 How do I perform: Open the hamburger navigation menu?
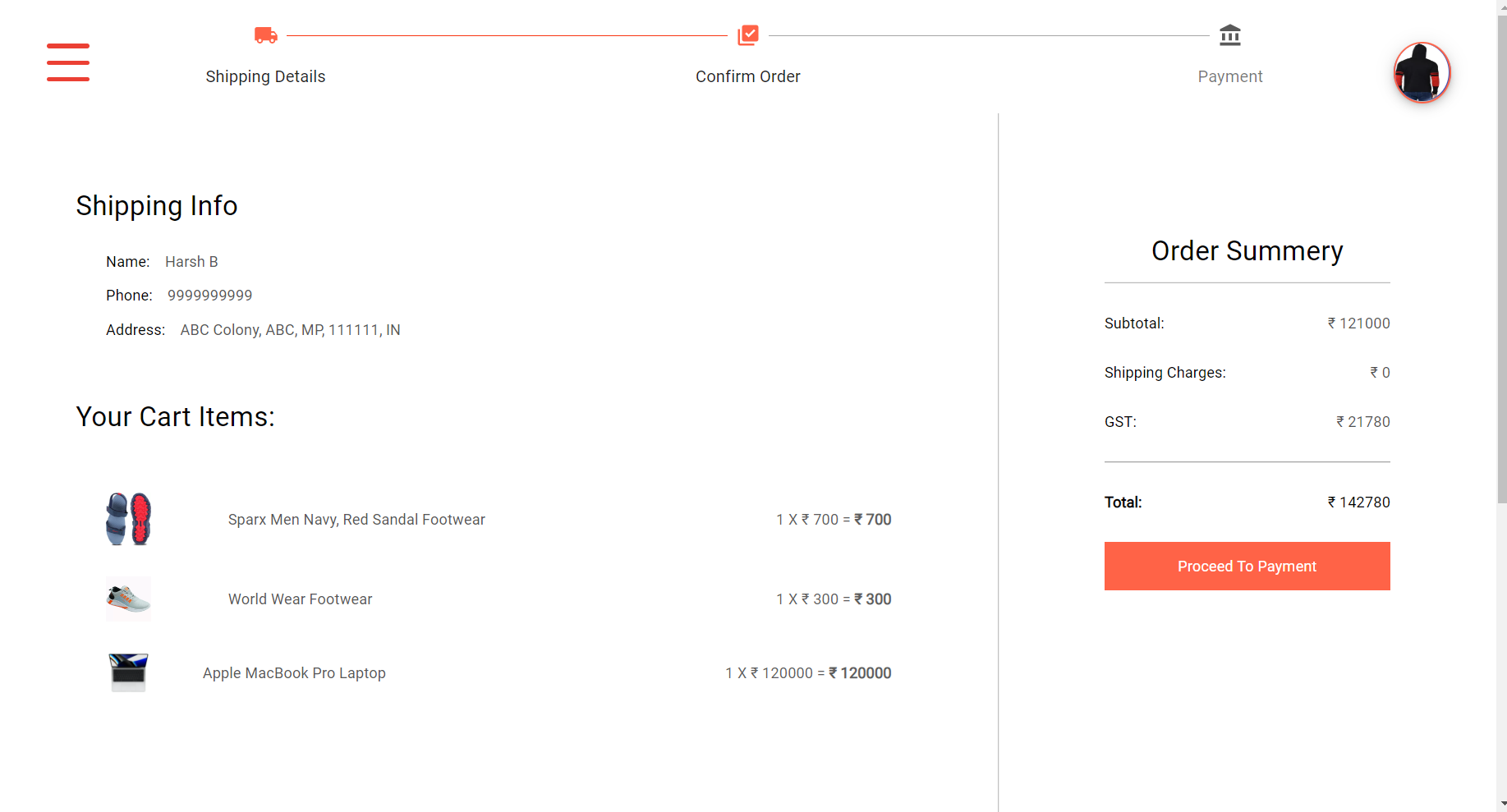coord(68,62)
